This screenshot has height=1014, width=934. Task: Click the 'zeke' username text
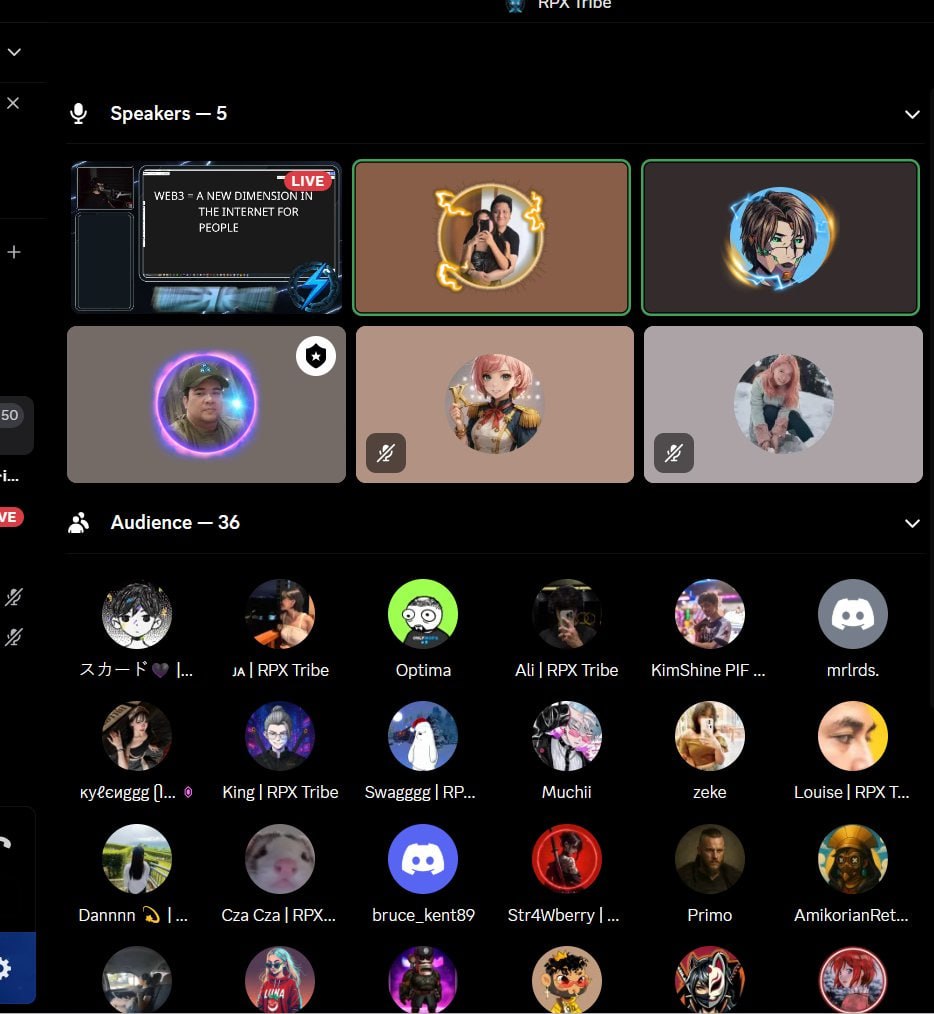(710, 792)
